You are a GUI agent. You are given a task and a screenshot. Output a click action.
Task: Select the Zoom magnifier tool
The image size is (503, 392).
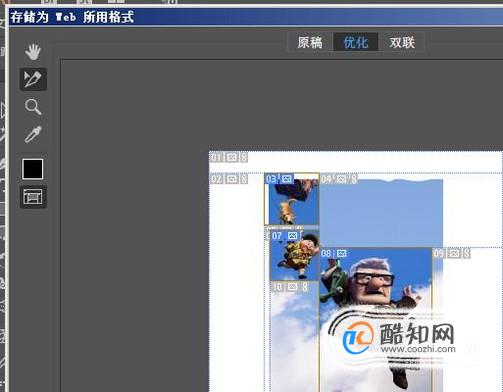33,107
